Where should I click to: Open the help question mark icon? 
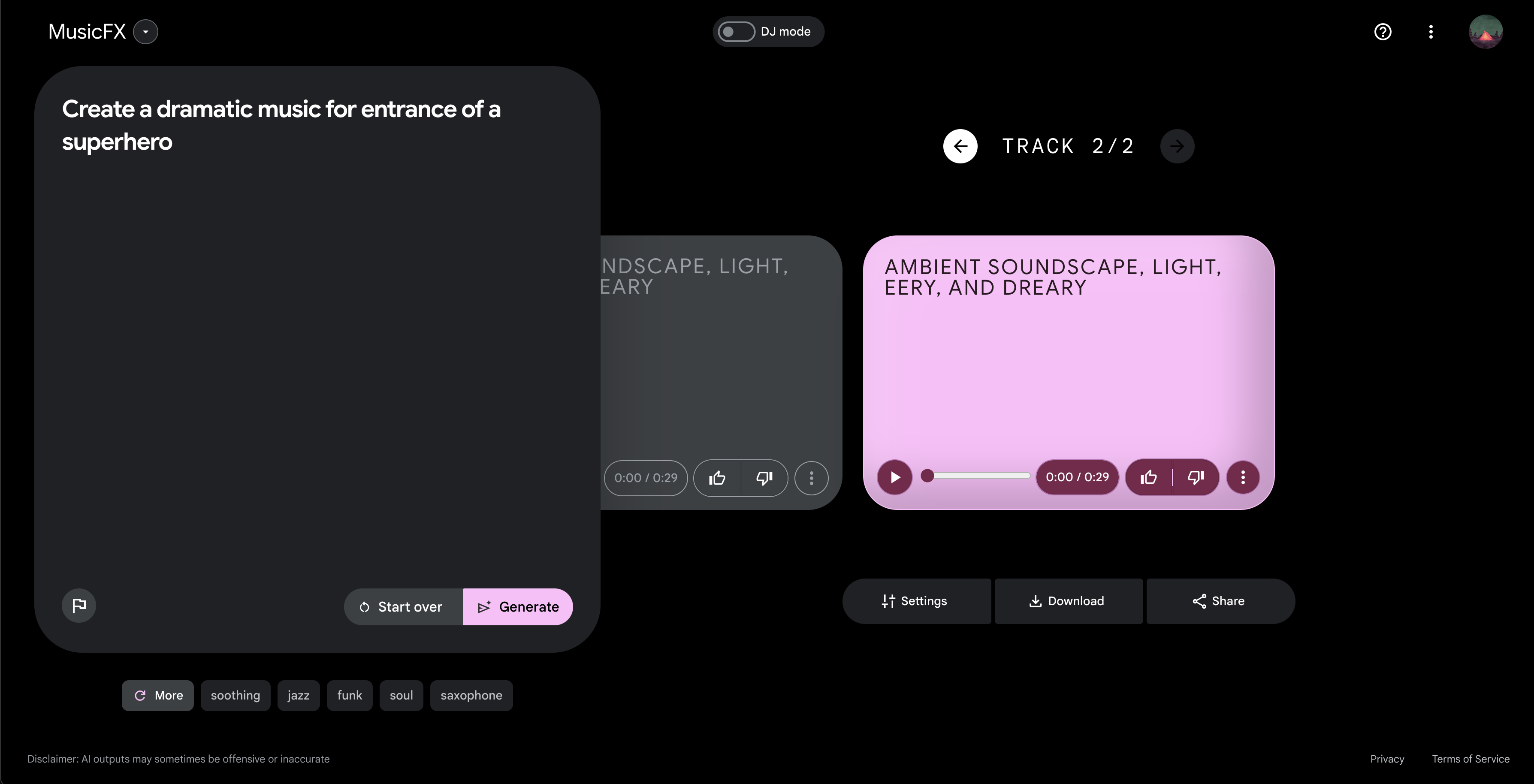pyautogui.click(x=1382, y=32)
